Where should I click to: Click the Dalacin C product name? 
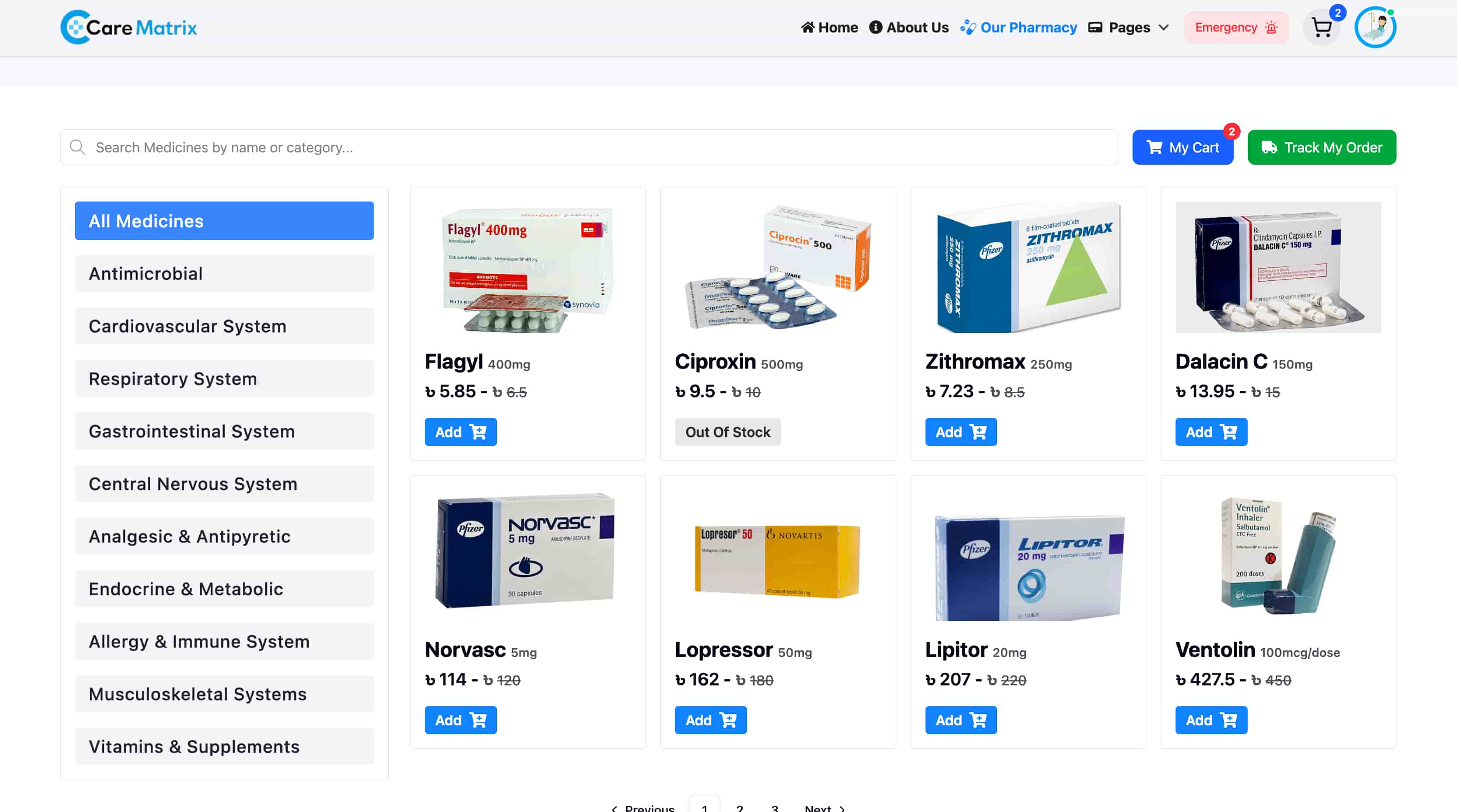(x=1225, y=362)
